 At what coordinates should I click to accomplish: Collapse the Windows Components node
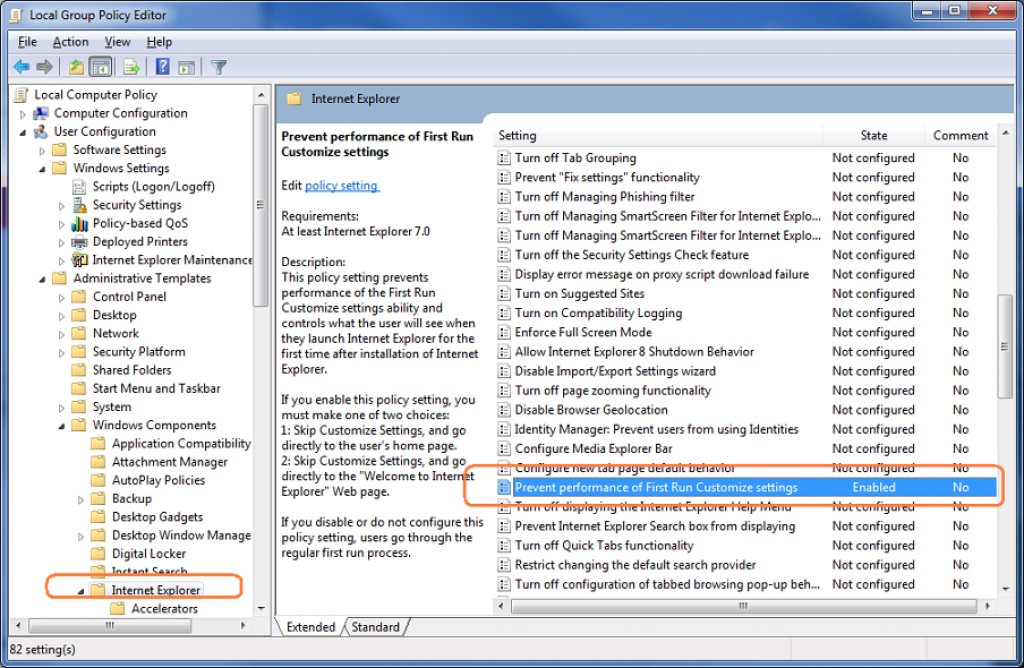tap(62, 426)
